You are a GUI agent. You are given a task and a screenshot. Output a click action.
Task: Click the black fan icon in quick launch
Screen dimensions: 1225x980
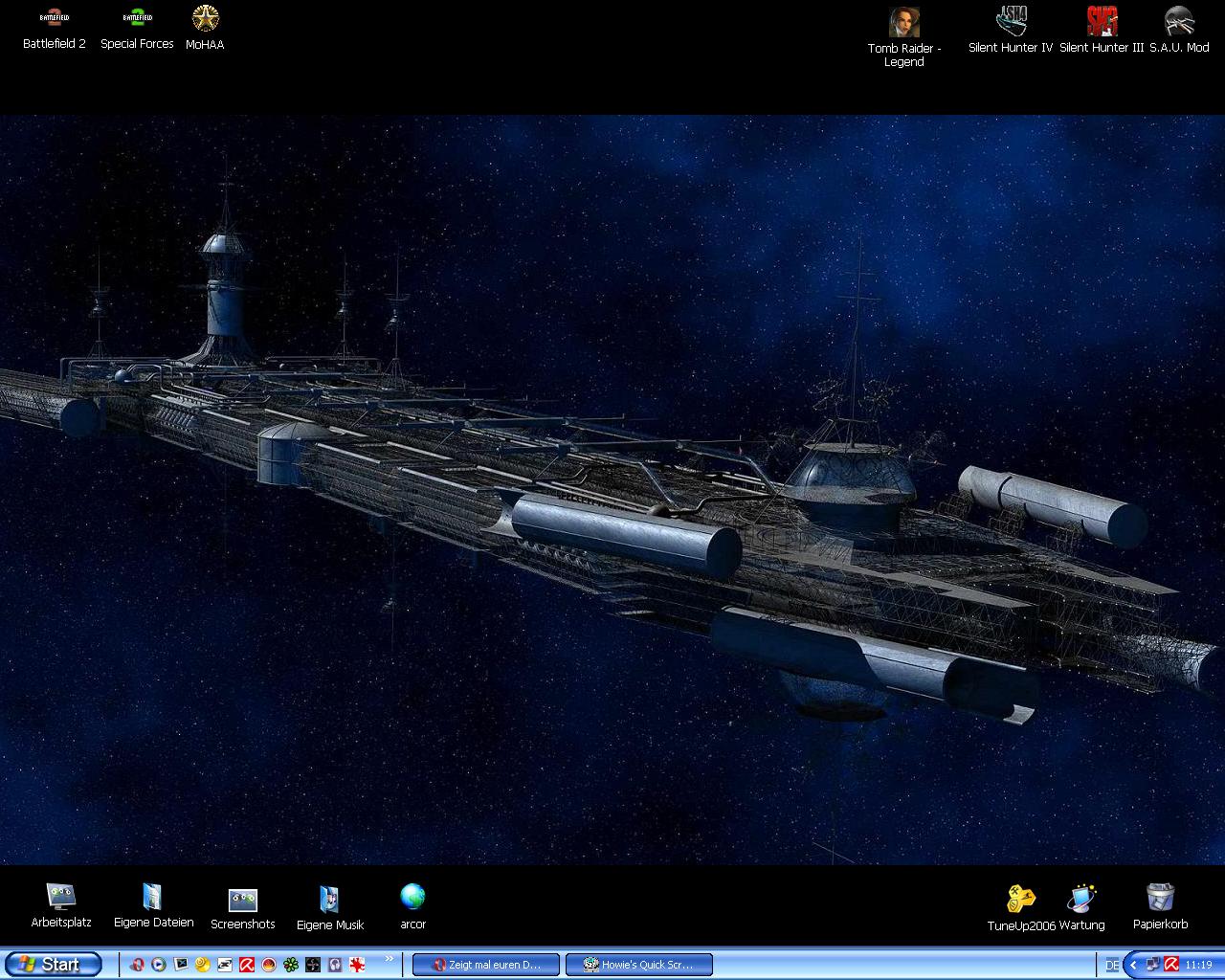click(313, 965)
